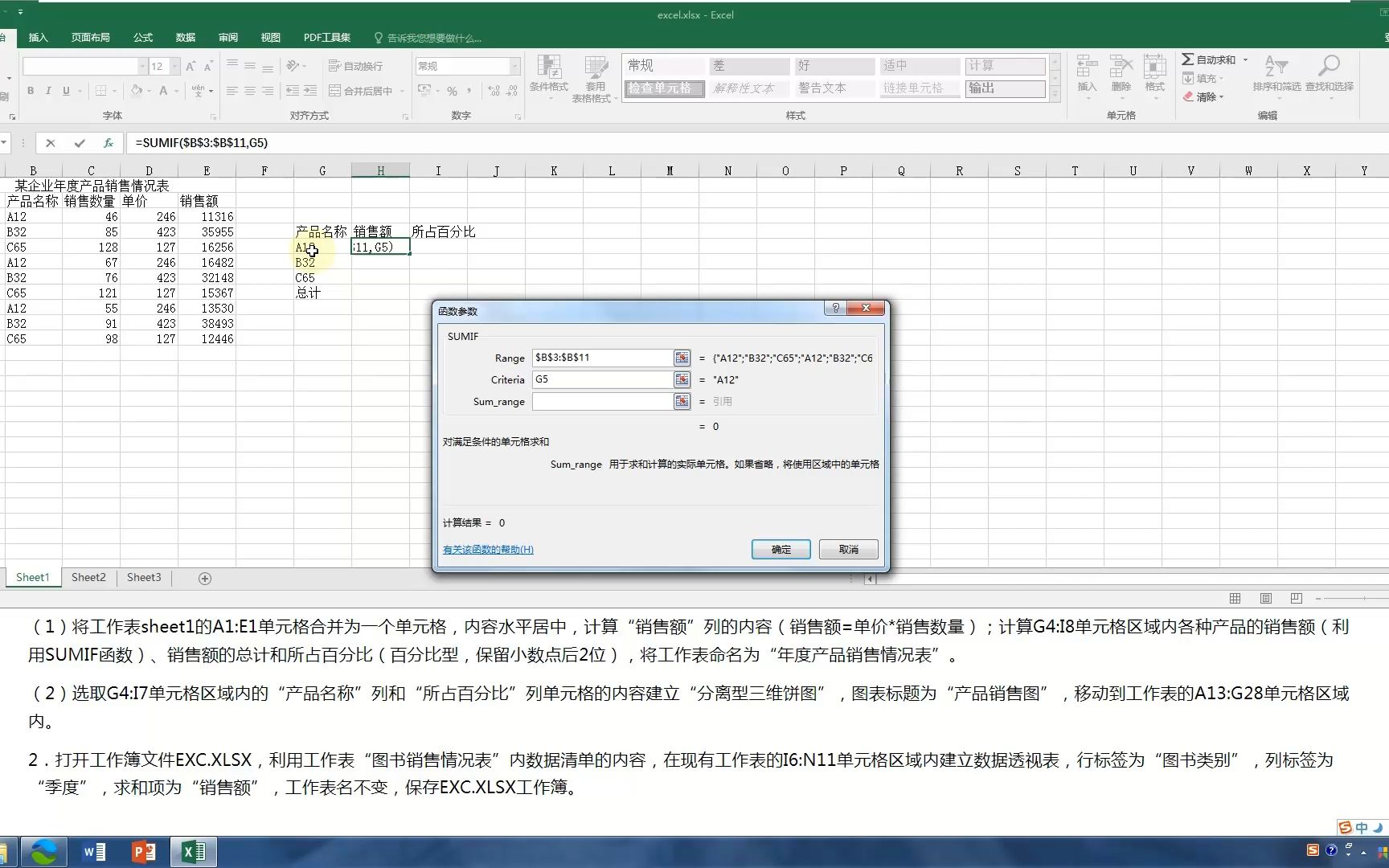Toggle italic formatting (I)

pos(48,91)
